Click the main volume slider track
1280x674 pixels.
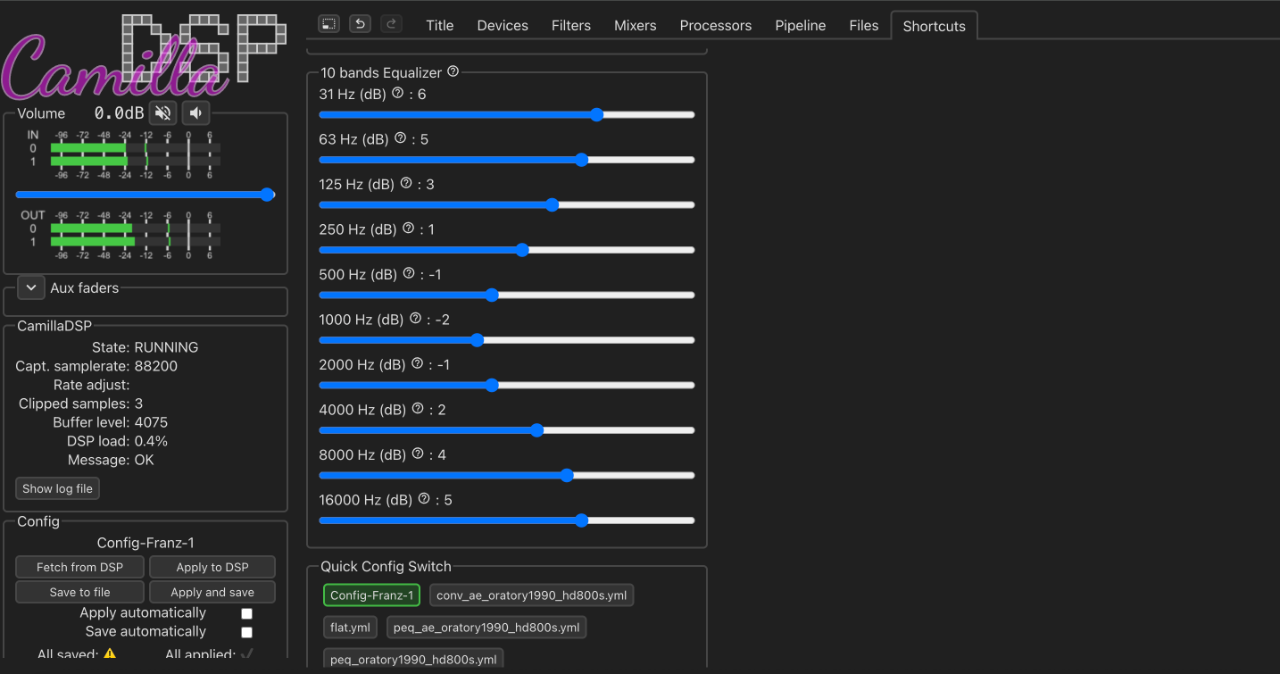tap(140, 195)
